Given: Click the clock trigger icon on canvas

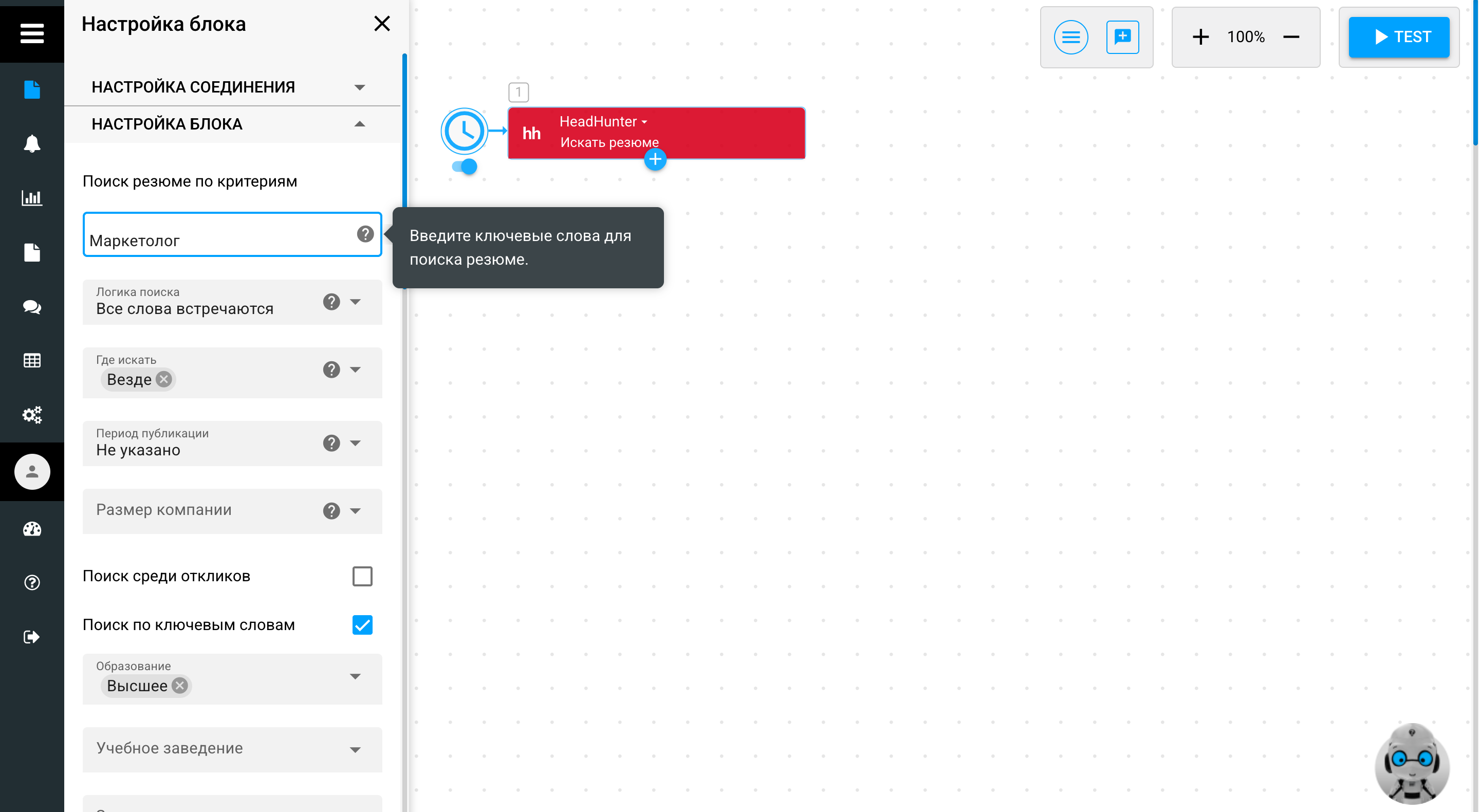Looking at the screenshot, I should click(464, 131).
